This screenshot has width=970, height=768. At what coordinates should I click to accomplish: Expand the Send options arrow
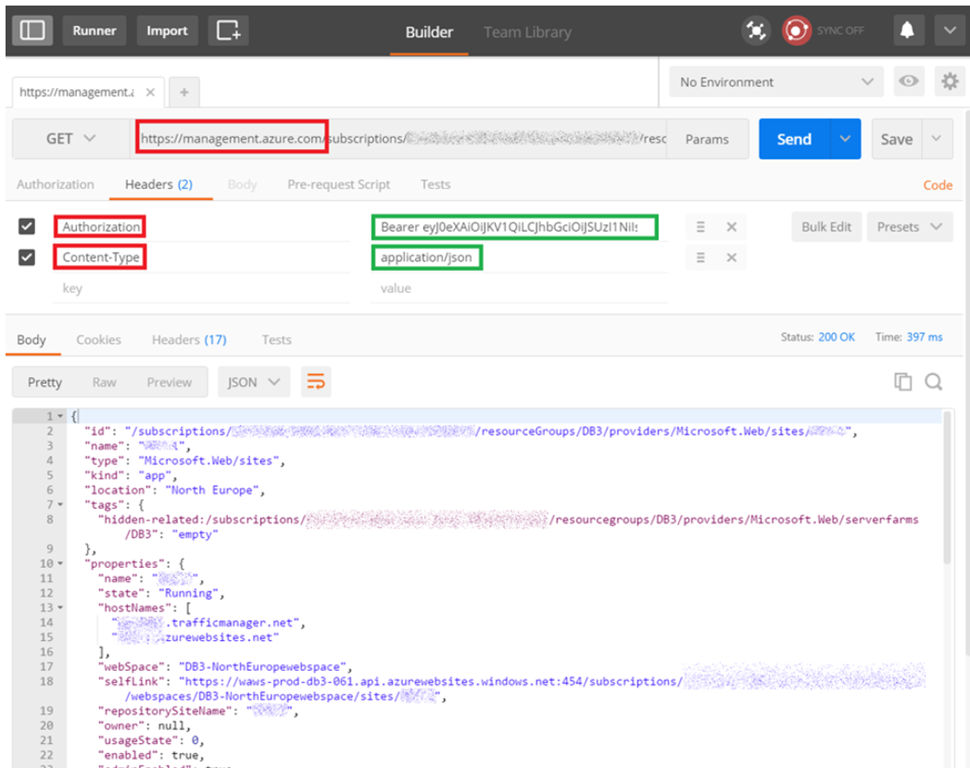tap(845, 139)
